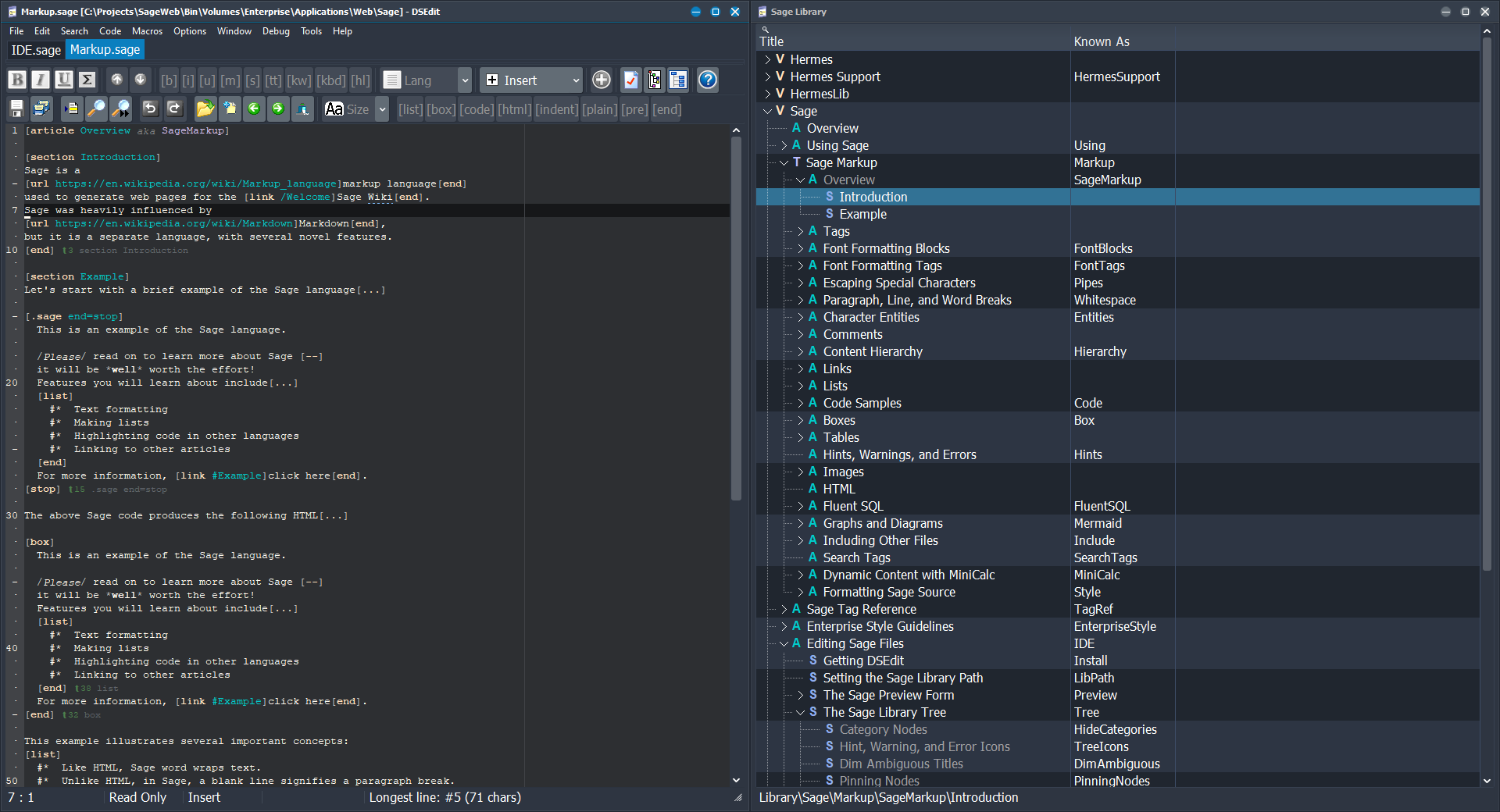Select the Example section in the tree
This screenshot has width=1500, height=812.
pyautogui.click(x=862, y=214)
